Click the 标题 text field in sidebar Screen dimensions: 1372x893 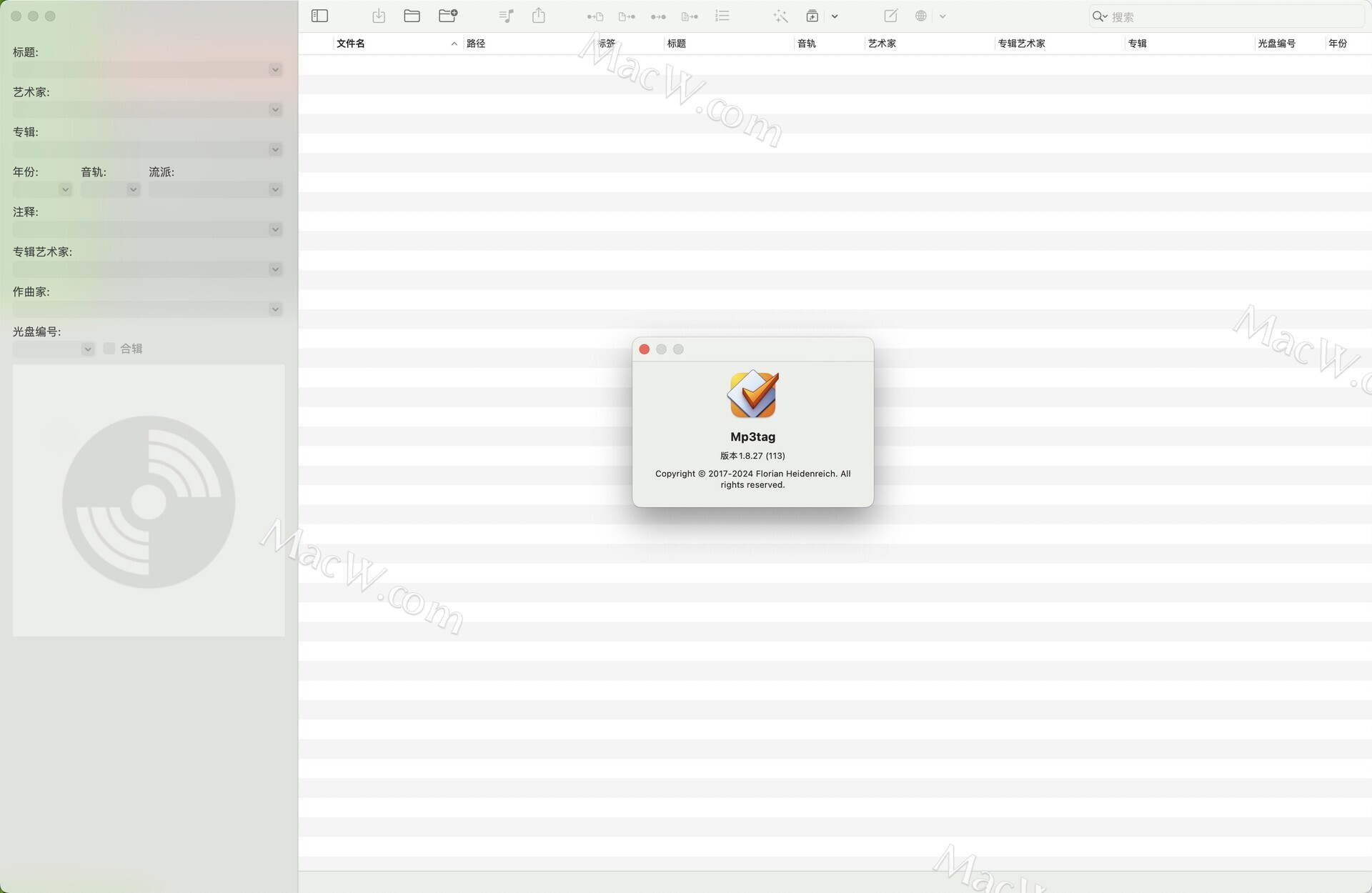pos(141,70)
